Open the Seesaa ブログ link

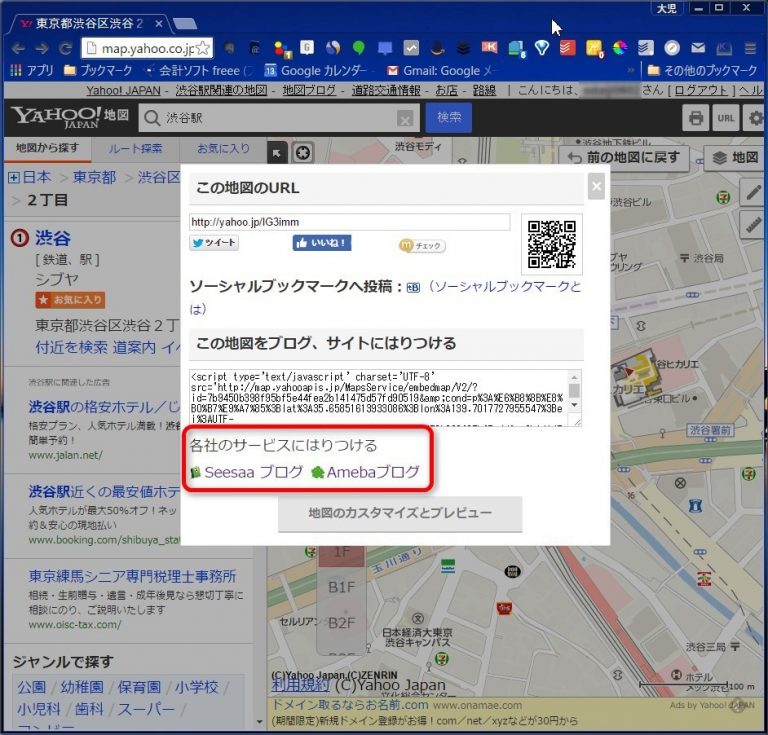pyautogui.click(x=247, y=472)
